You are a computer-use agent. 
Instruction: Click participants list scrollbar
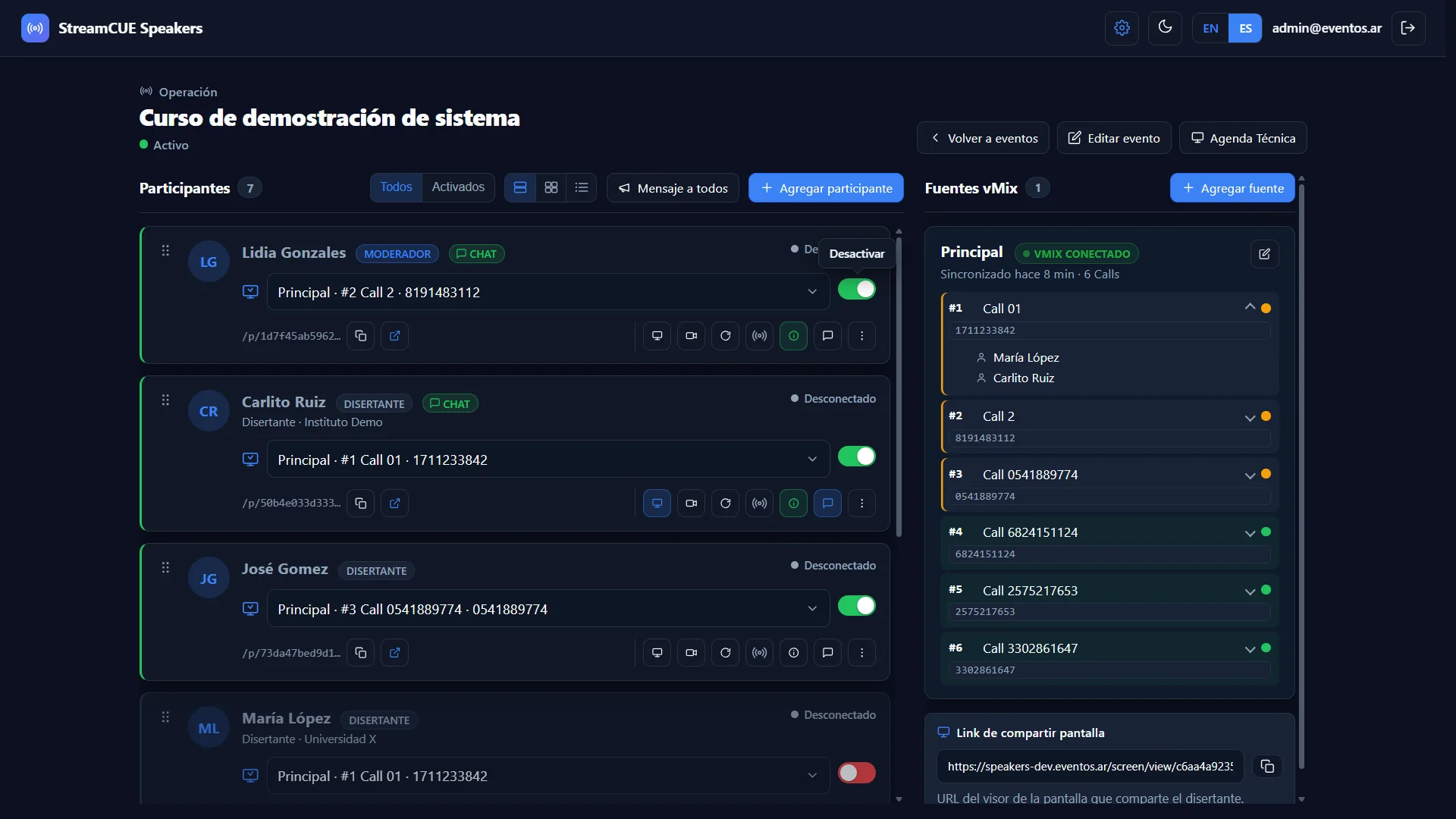click(899, 387)
